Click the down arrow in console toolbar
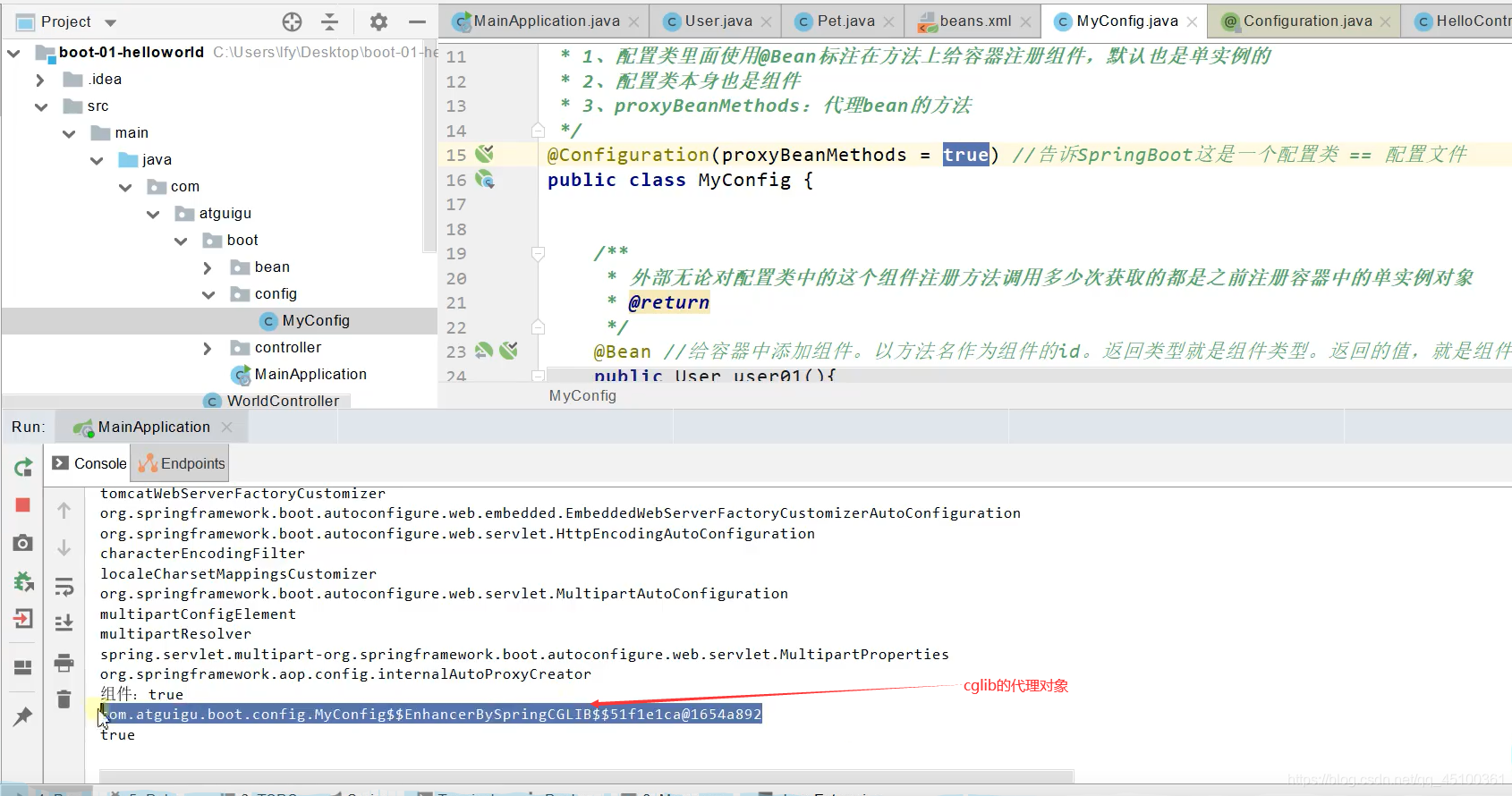The height and width of the screenshot is (796, 1512). pos(64,547)
